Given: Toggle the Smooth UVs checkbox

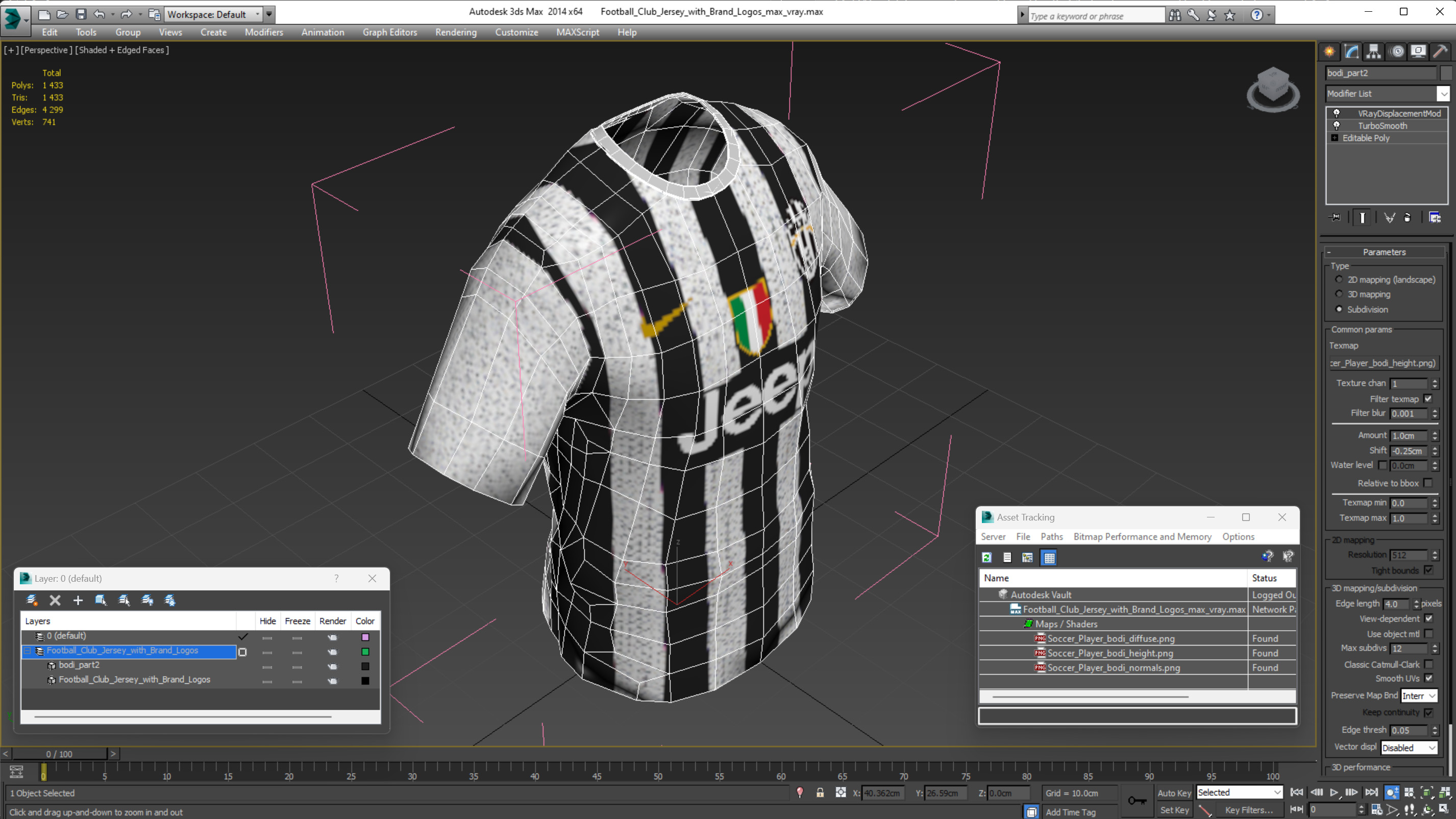Looking at the screenshot, I should [x=1429, y=678].
